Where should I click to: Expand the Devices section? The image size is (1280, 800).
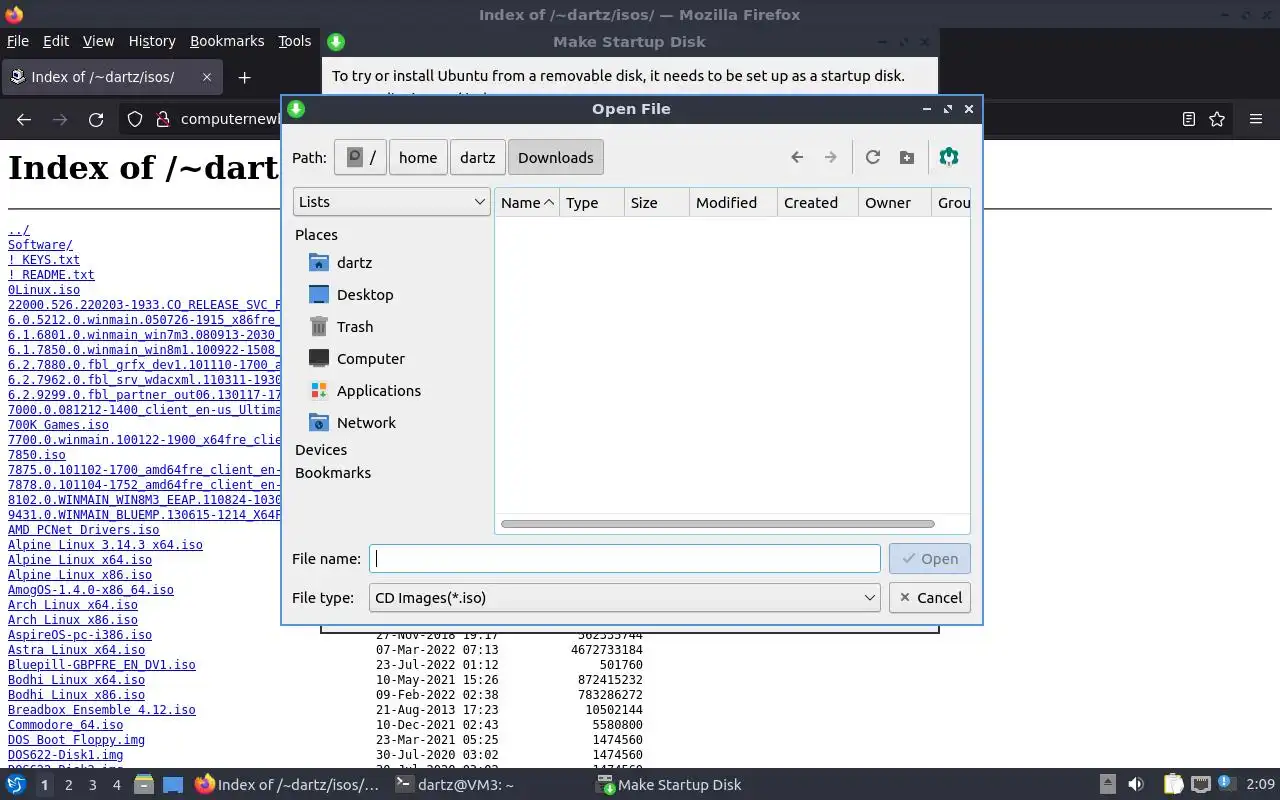click(321, 450)
